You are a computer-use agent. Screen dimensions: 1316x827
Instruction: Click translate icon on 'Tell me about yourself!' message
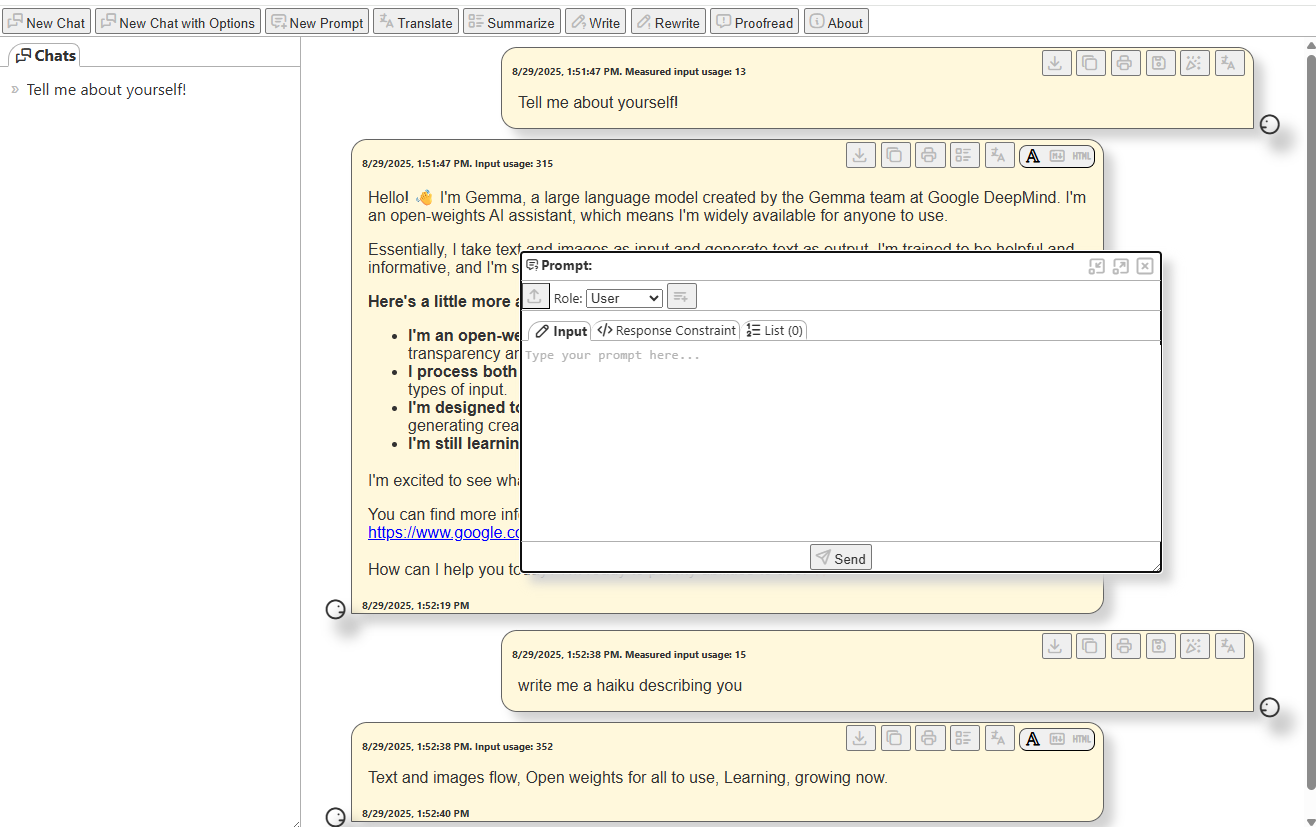[x=1229, y=63]
